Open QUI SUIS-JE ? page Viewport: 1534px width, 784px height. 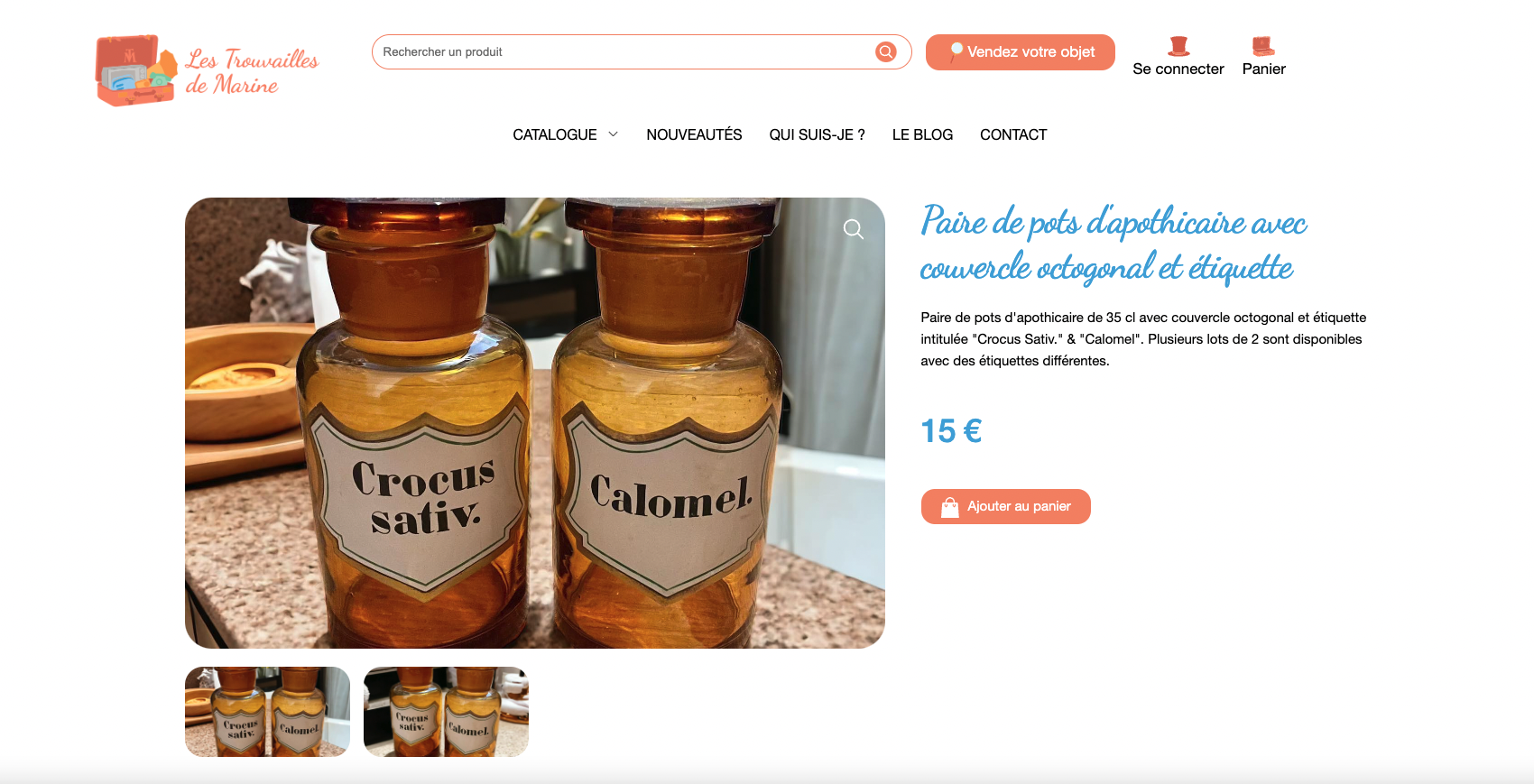pos(817,134)
